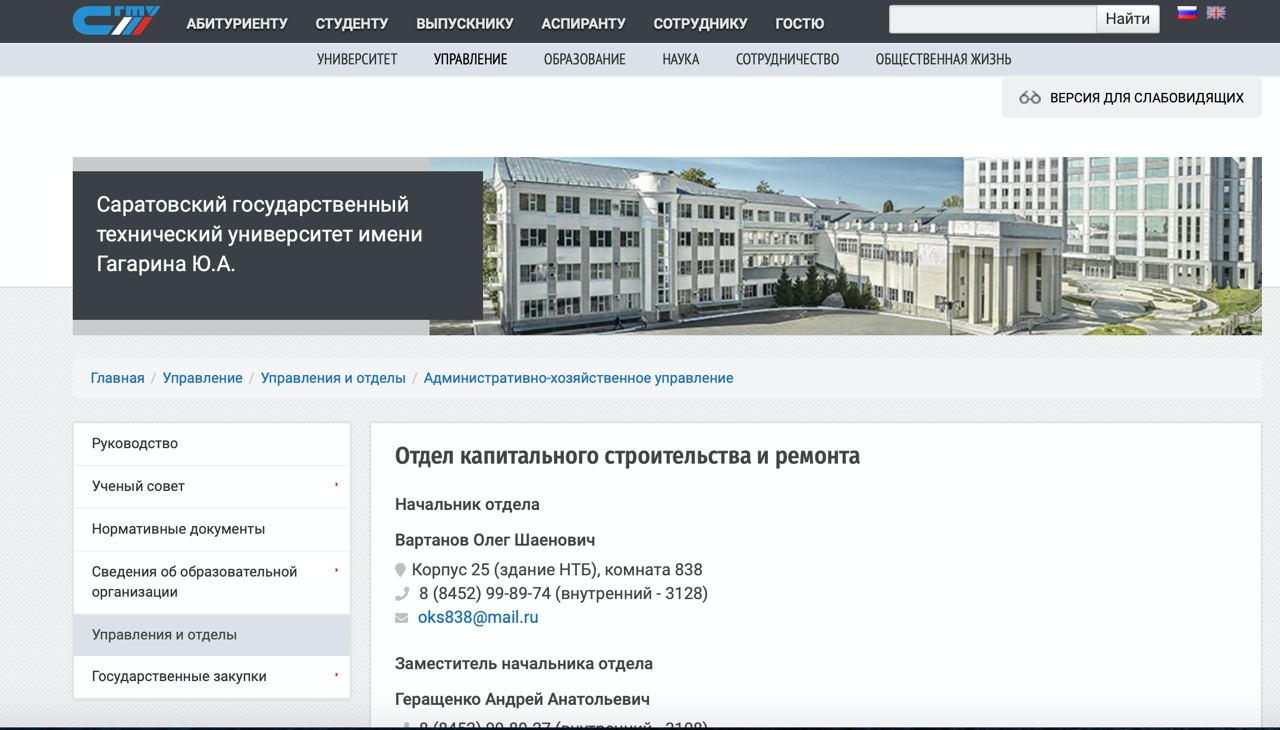The height and width of the screenshot is (730, 1280).
Task: Click the Найти search button
Action: point(1128,19)
